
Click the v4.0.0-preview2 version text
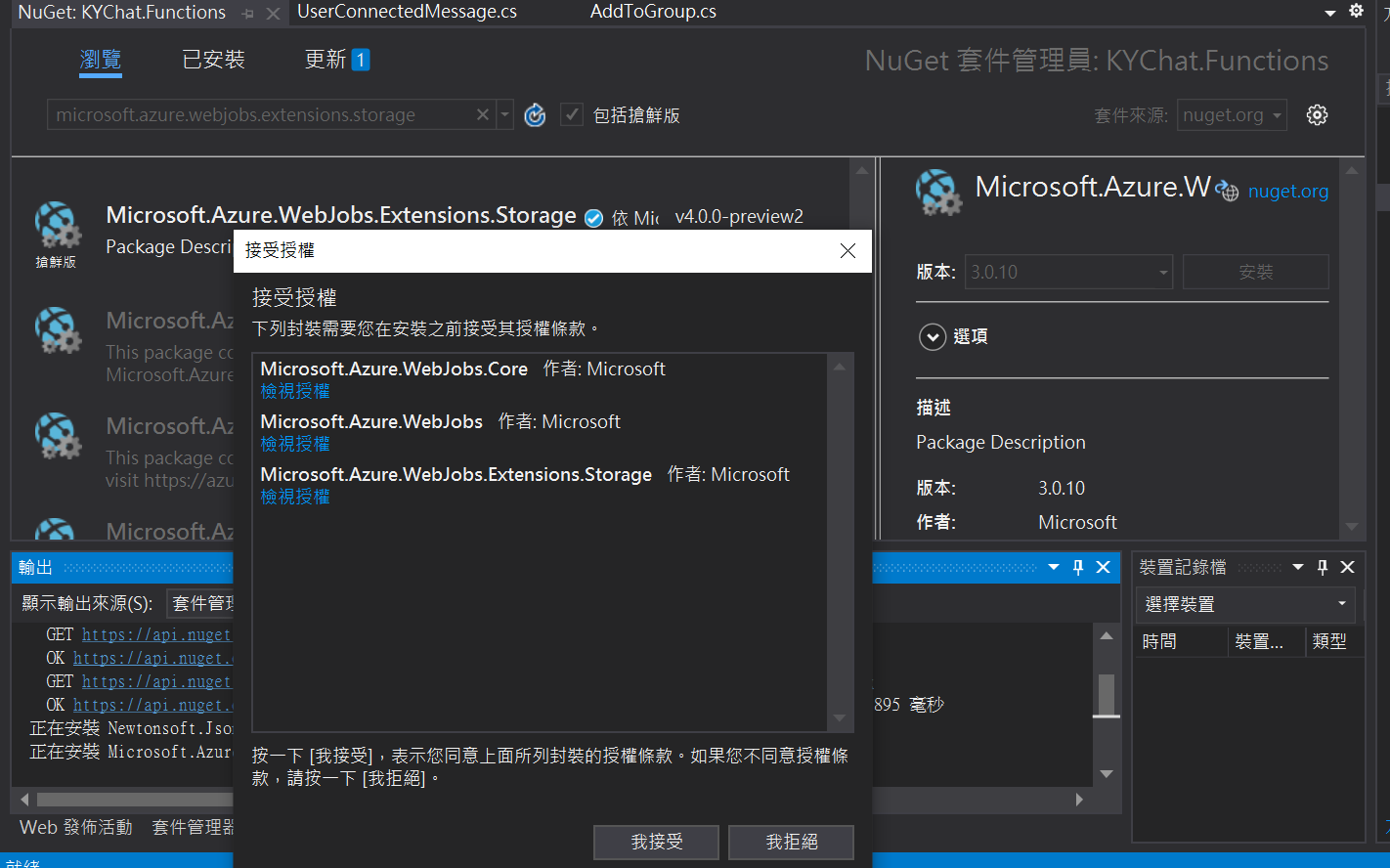point(739,216)
